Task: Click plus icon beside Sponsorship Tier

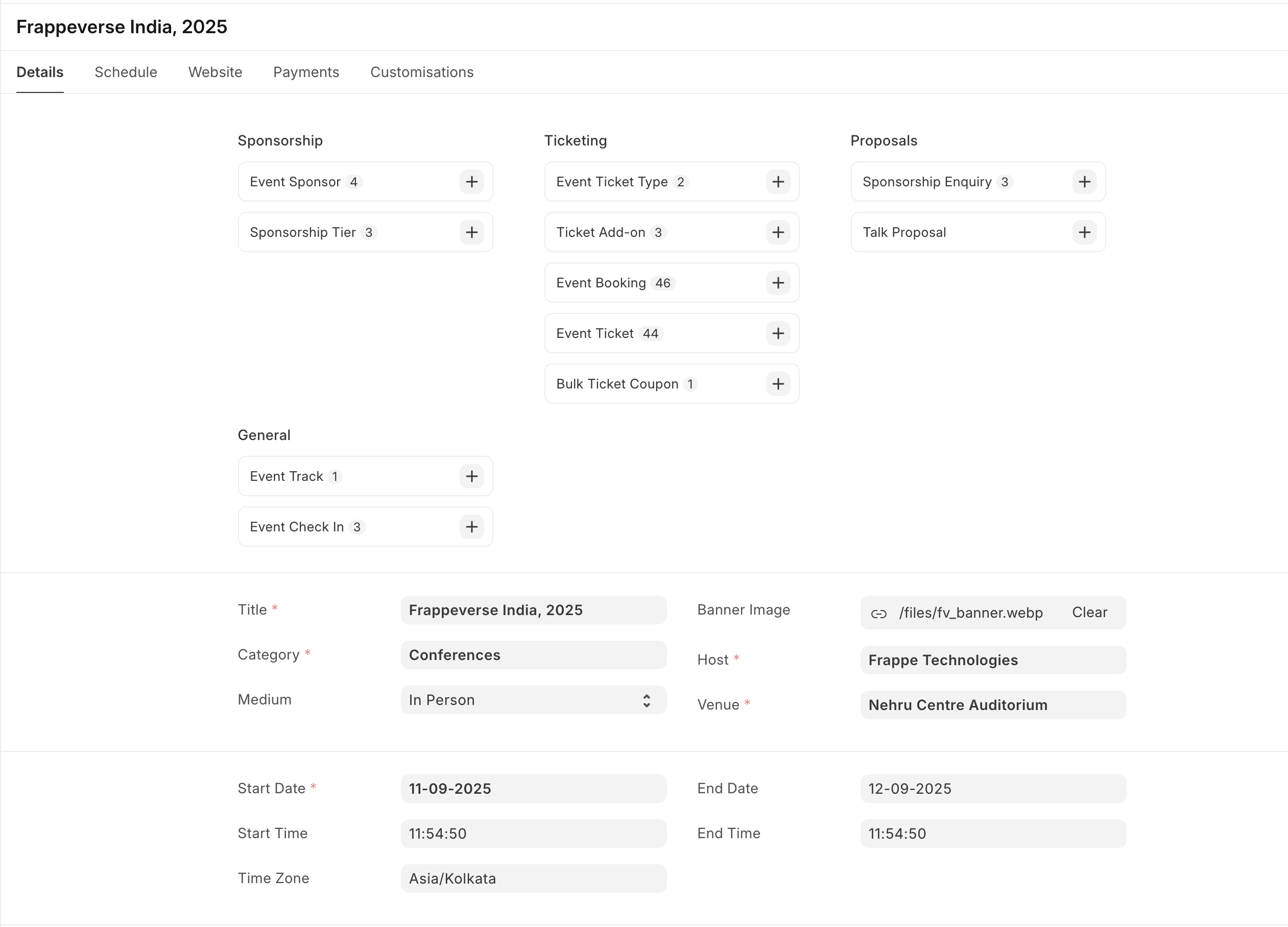Action: click(x=471, y=232)
